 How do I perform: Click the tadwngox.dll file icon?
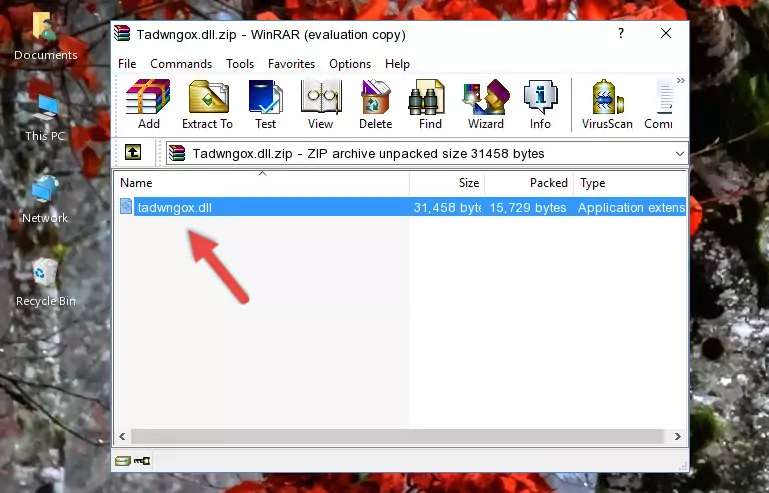point(126,207)
